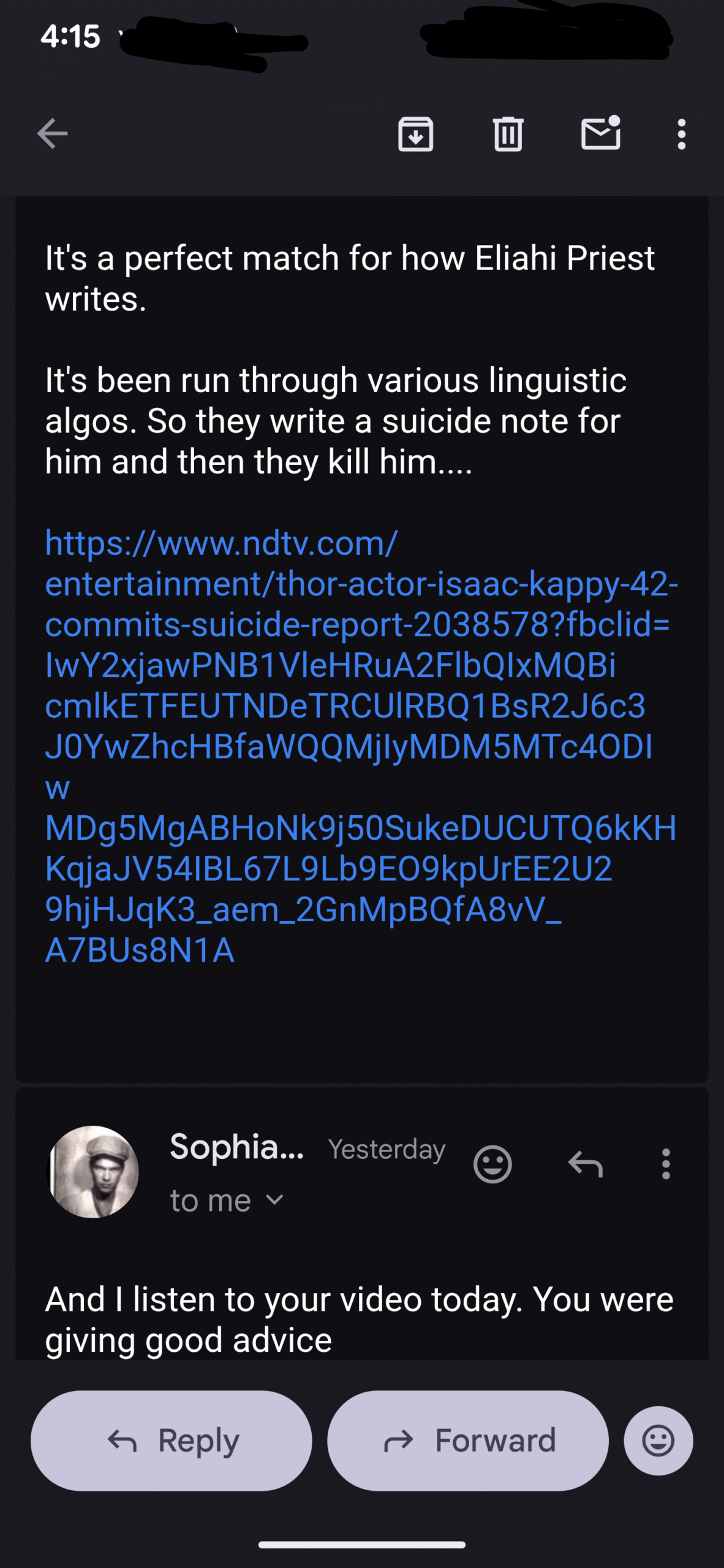Screen dimensions: 724x1568
Task: View Sophia's profile picture
Action: click(94, 1171)
